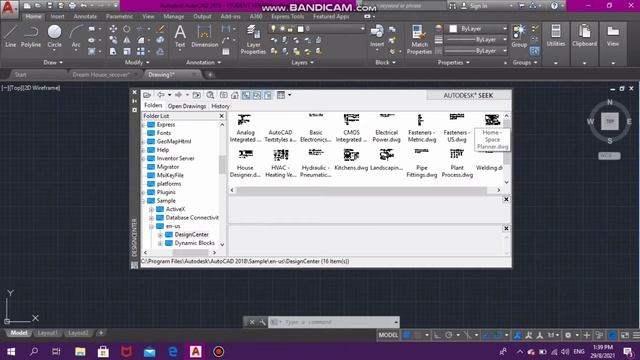Select the Circle tool

pos(54,36)
